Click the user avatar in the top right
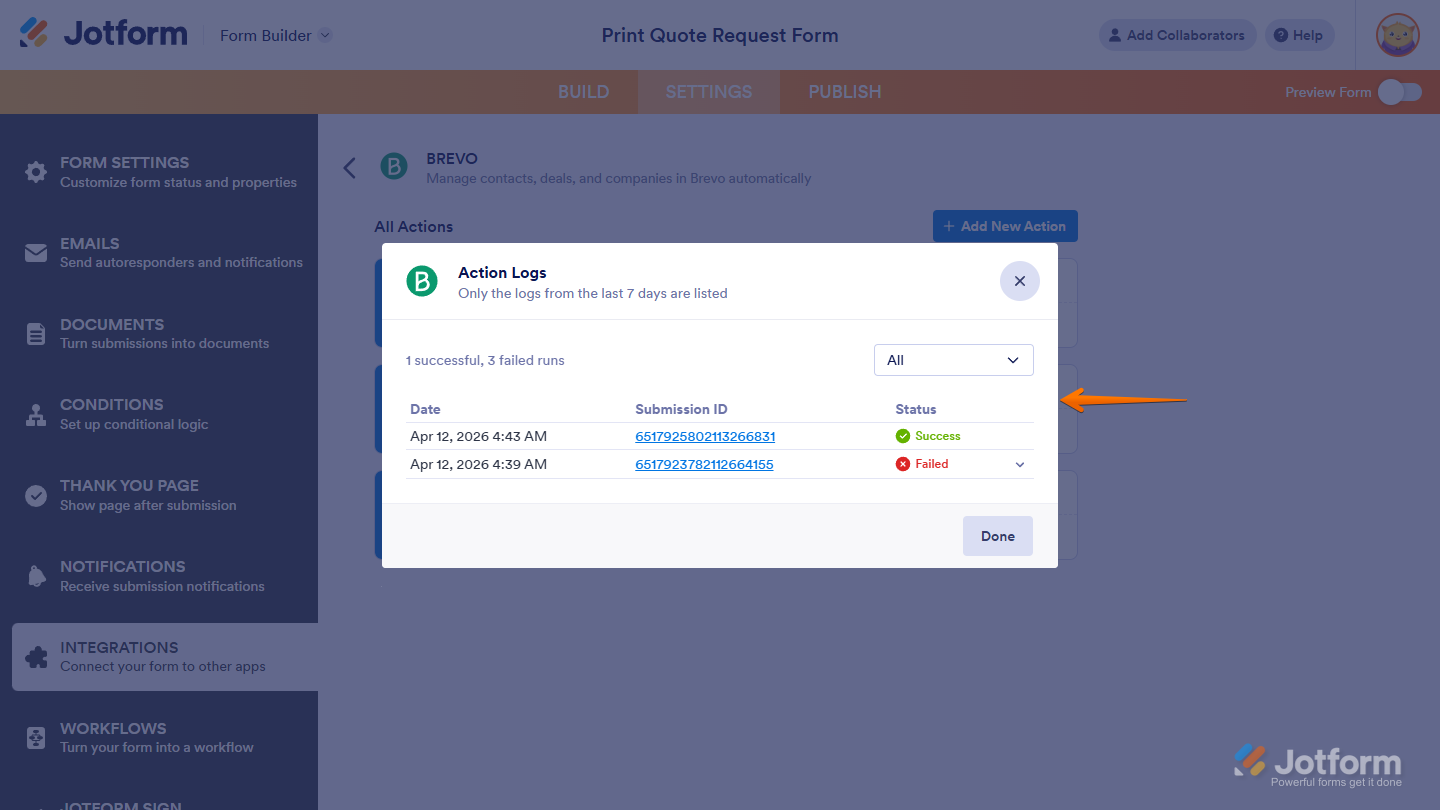Screen dimensions: 1440x810 pyautogui.click(x=1397, y=35)
